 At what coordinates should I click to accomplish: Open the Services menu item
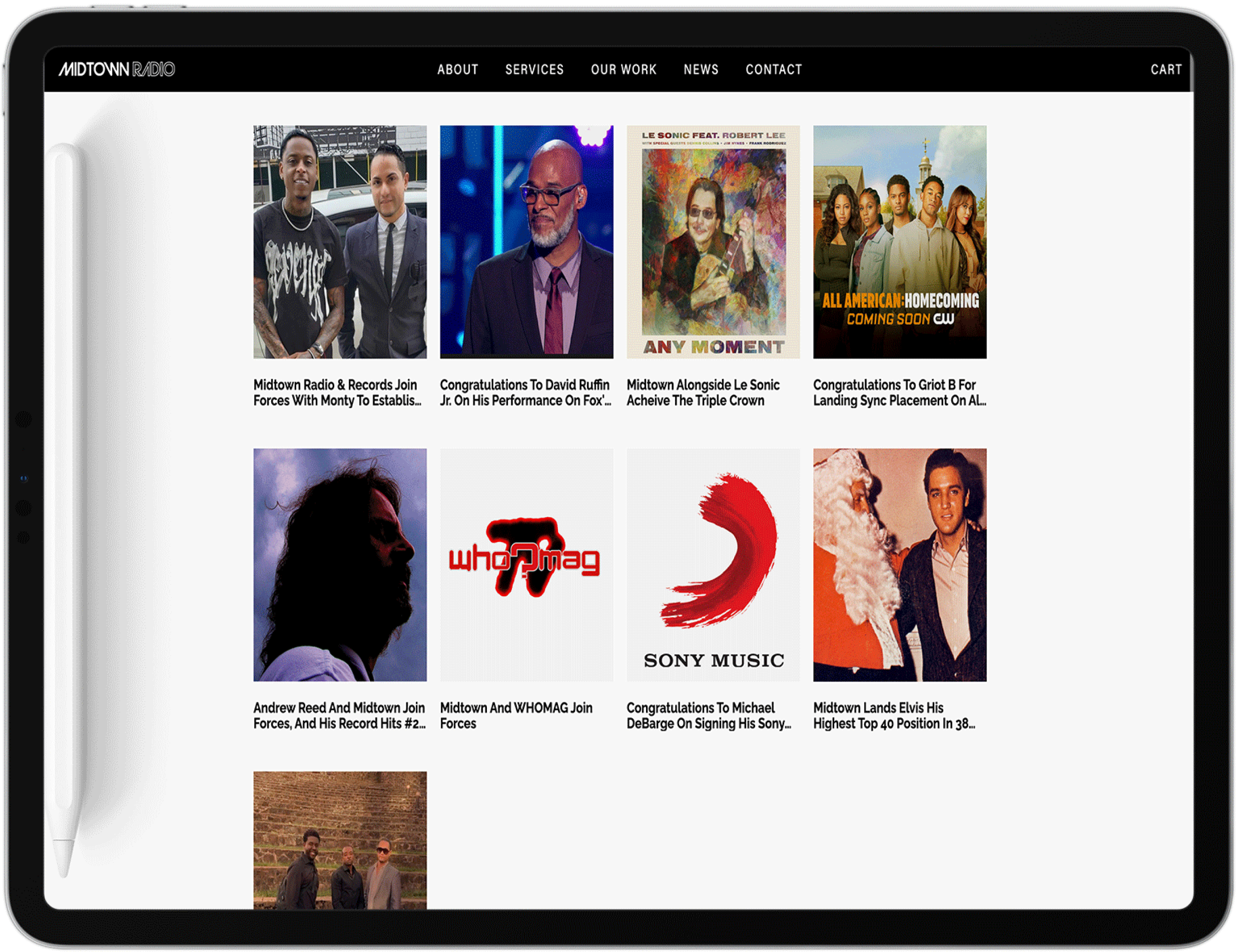pos(534,70)
